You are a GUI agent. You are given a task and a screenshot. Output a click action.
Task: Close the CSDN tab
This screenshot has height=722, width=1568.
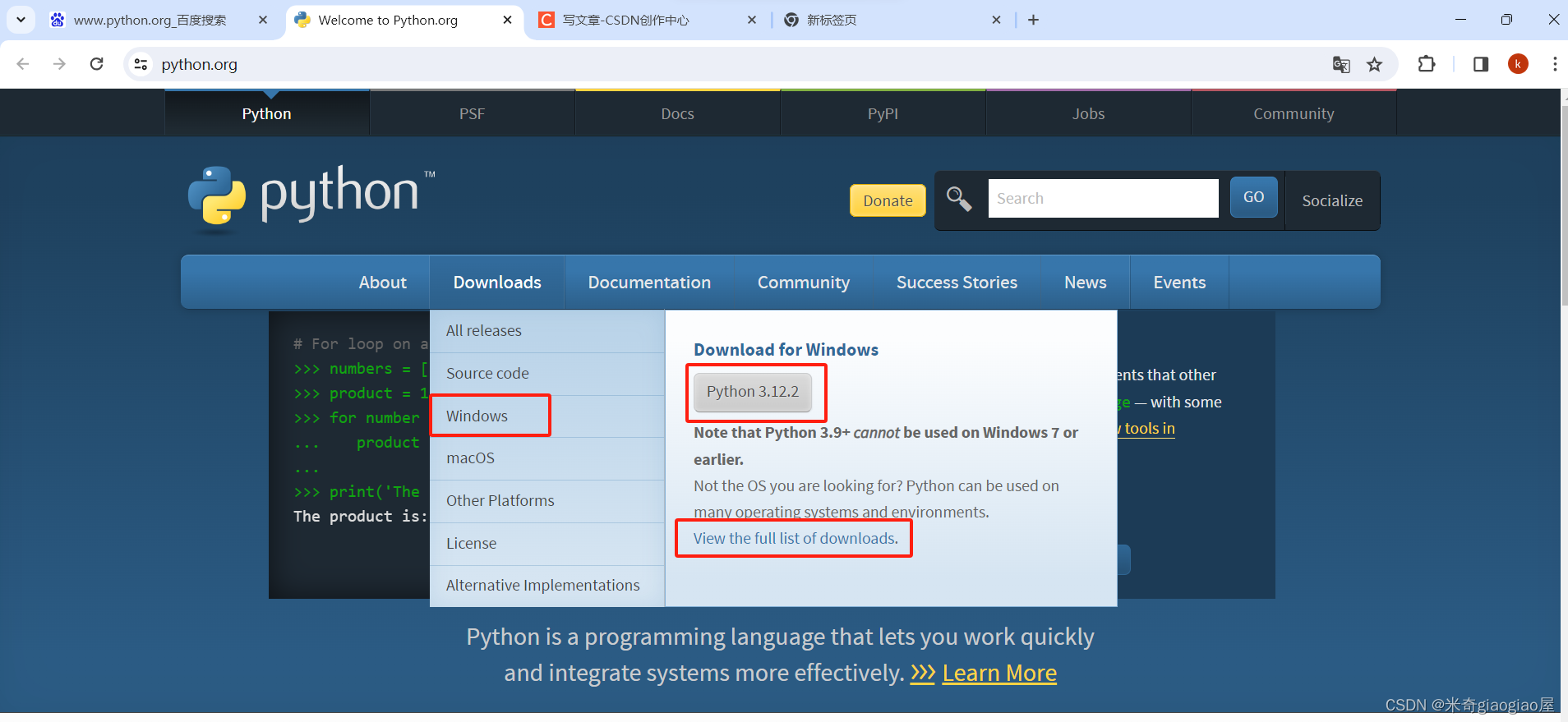tap(752, 20)
